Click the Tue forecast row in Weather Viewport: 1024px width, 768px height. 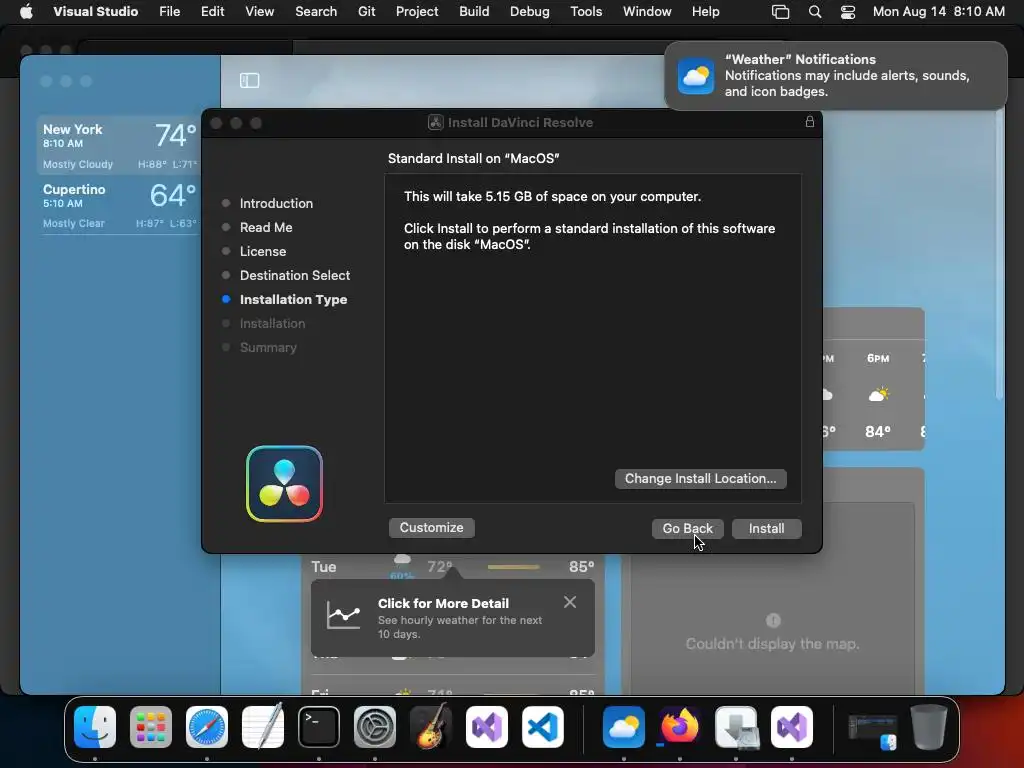click(x=453, y=566)
